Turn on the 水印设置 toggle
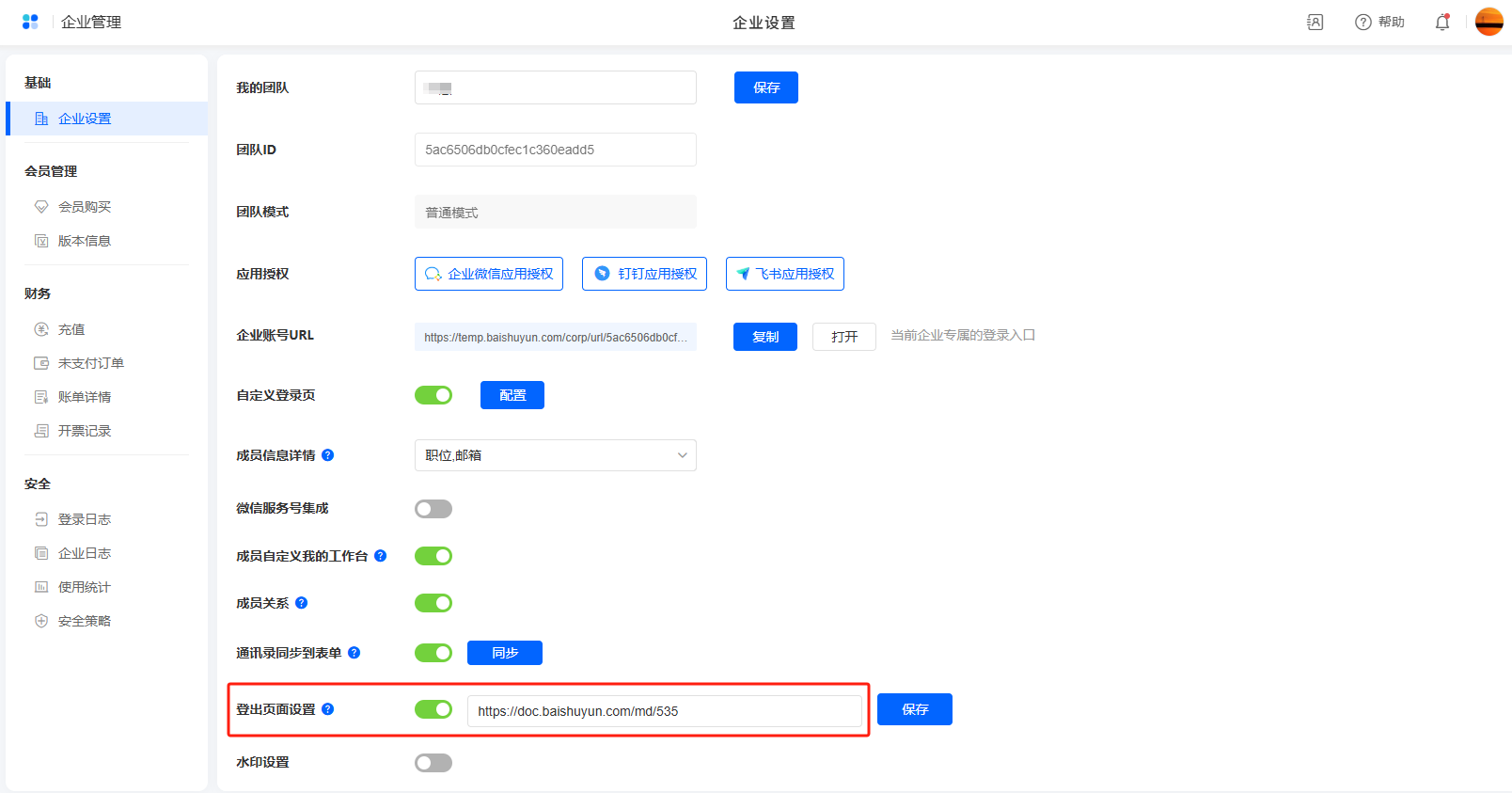This screenshot has width=1512, height=793. click(x=433, y=763)
